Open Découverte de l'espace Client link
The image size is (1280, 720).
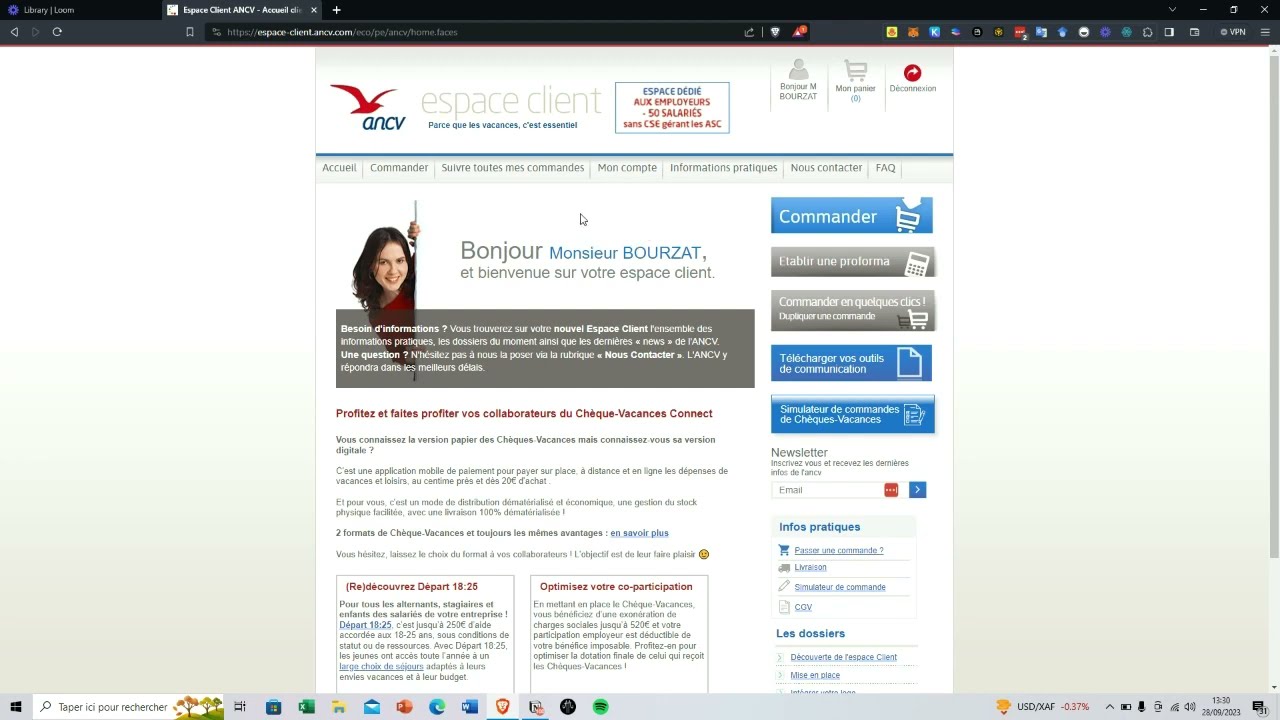pyautogui.click(x=843, y=658)
